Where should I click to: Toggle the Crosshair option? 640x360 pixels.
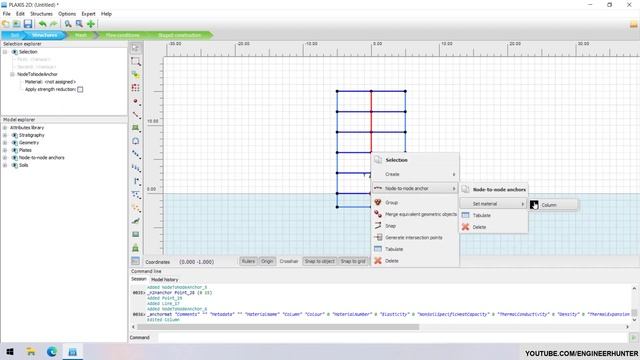(x=289, y=261)
